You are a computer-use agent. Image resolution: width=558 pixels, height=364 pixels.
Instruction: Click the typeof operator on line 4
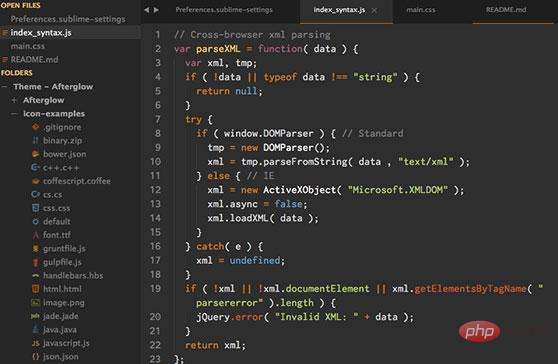(280, 77)
